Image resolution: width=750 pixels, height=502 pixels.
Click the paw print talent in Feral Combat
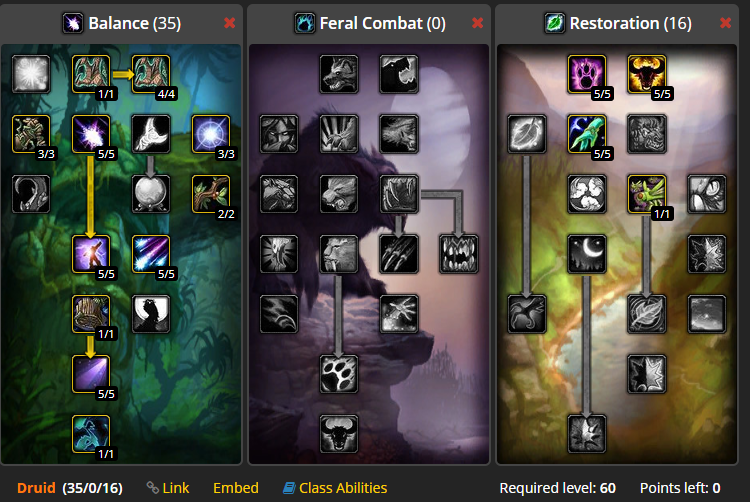click(339, 374)
